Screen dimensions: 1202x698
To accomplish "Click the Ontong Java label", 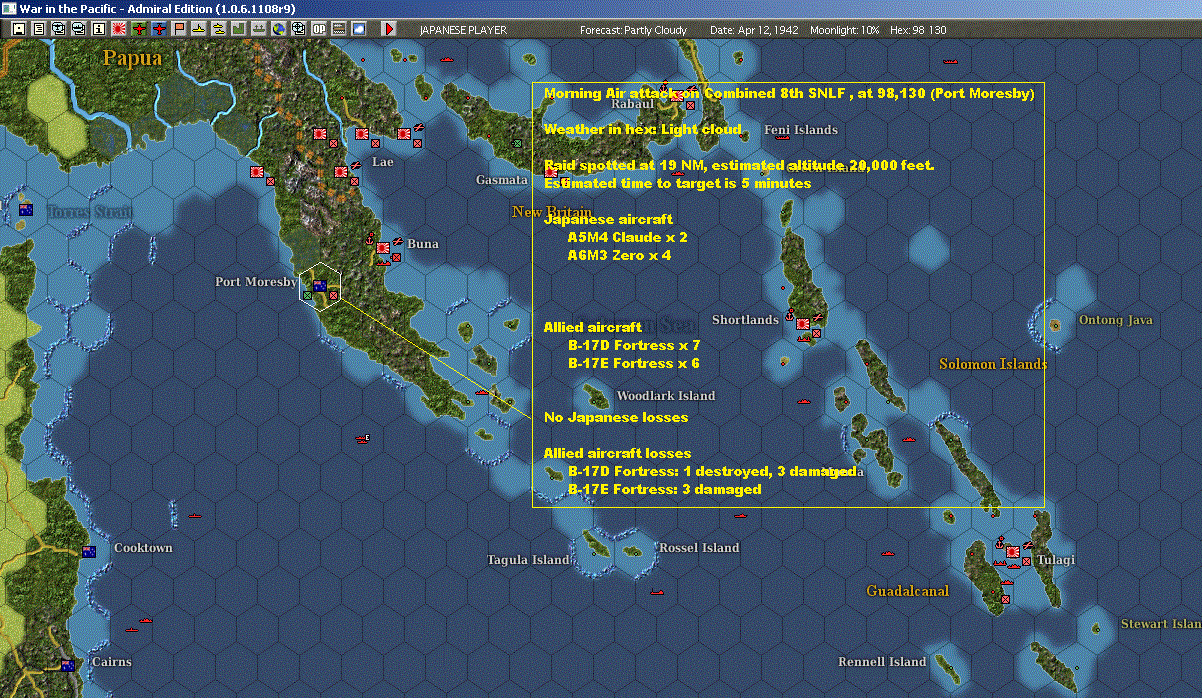I will coord(1116,320).
